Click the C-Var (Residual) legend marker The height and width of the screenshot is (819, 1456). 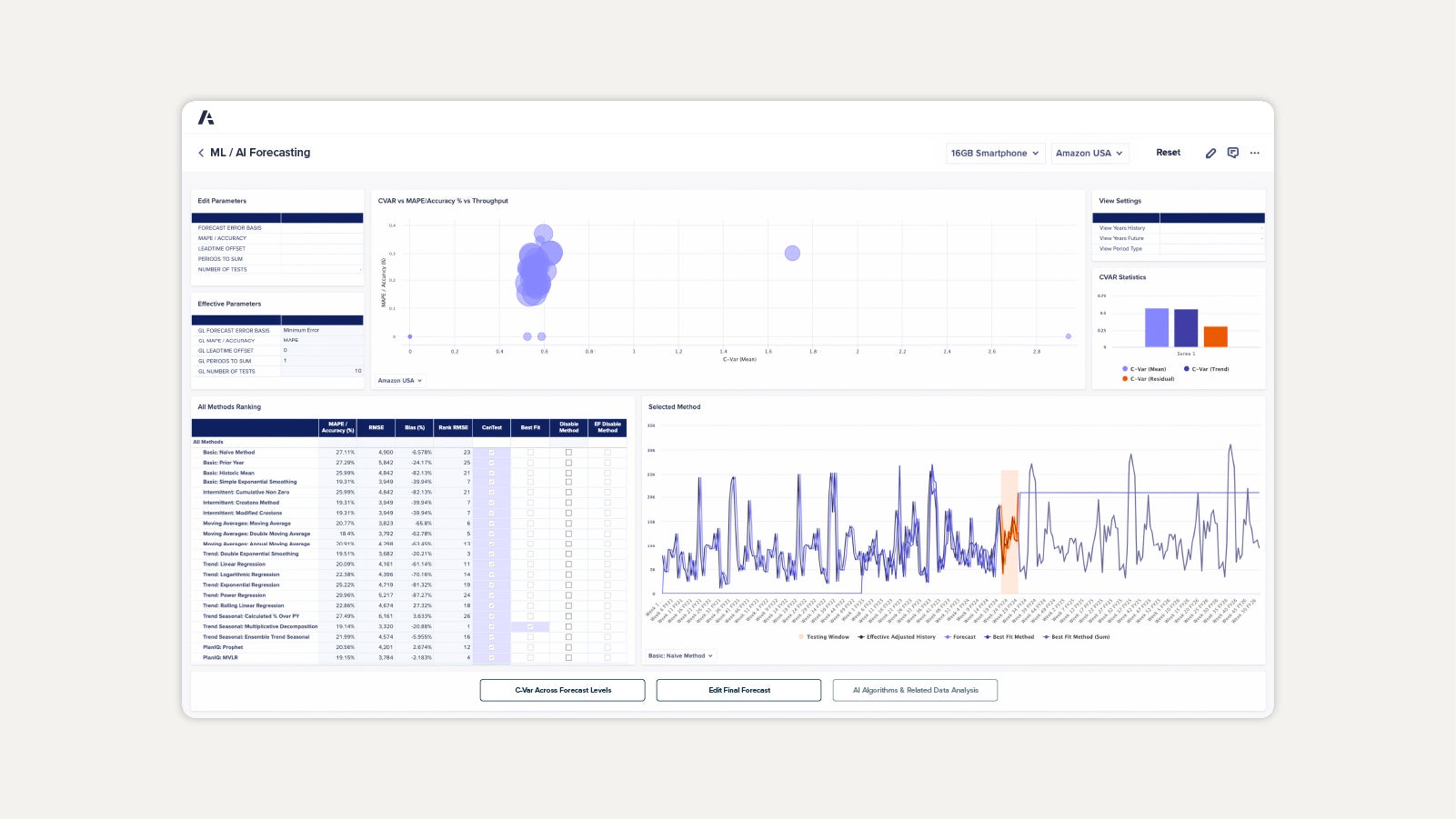[x=1125, y=379]
